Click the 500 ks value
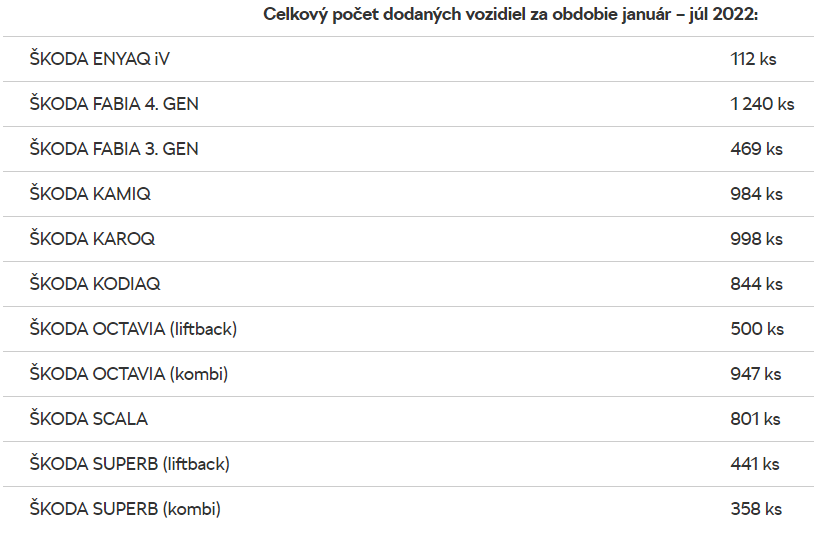The image size is (814, 538). pyautogui.click(x=756, y=329)
